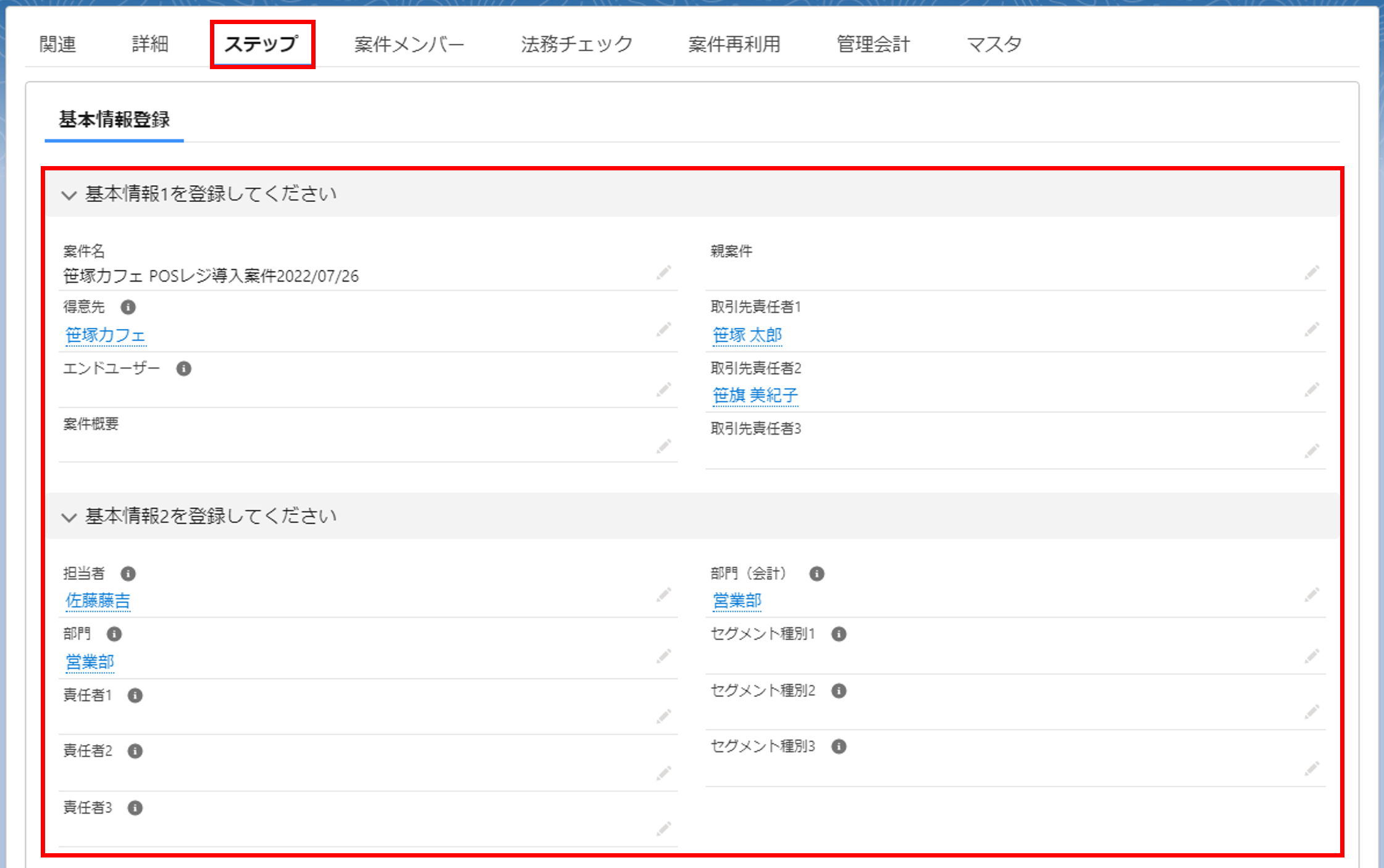The image size is (1384, 868).
Task: Open owner link 佐藤藤吉
Action: point(98,601)
